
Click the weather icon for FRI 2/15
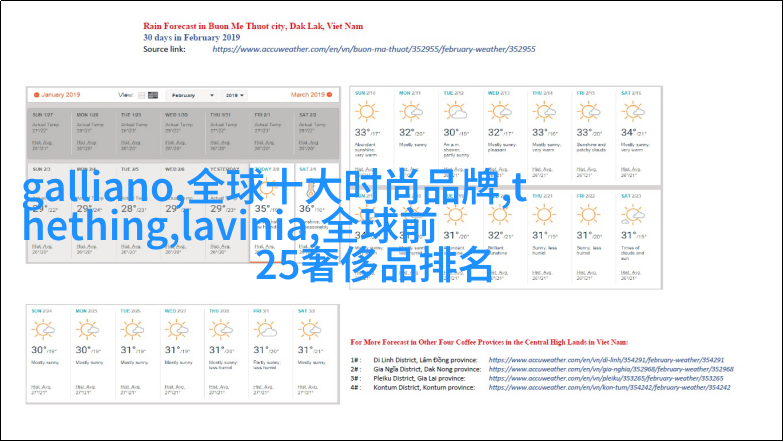pyautogui.click(x=588, y=112)
